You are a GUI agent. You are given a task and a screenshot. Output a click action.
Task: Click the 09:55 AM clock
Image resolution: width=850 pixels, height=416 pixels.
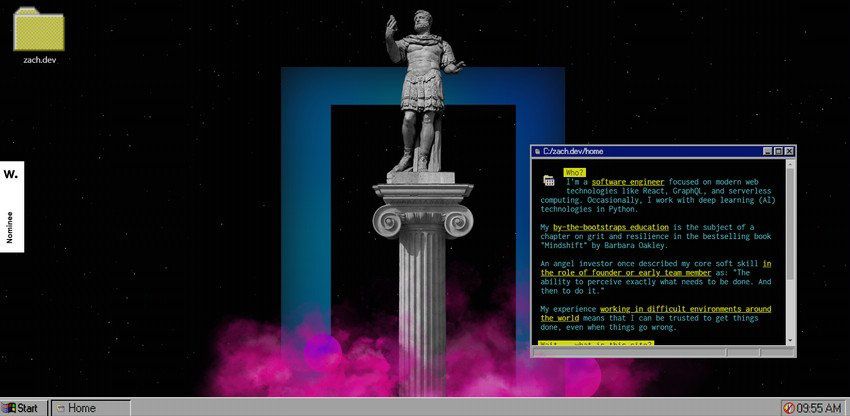click(820, 408)
